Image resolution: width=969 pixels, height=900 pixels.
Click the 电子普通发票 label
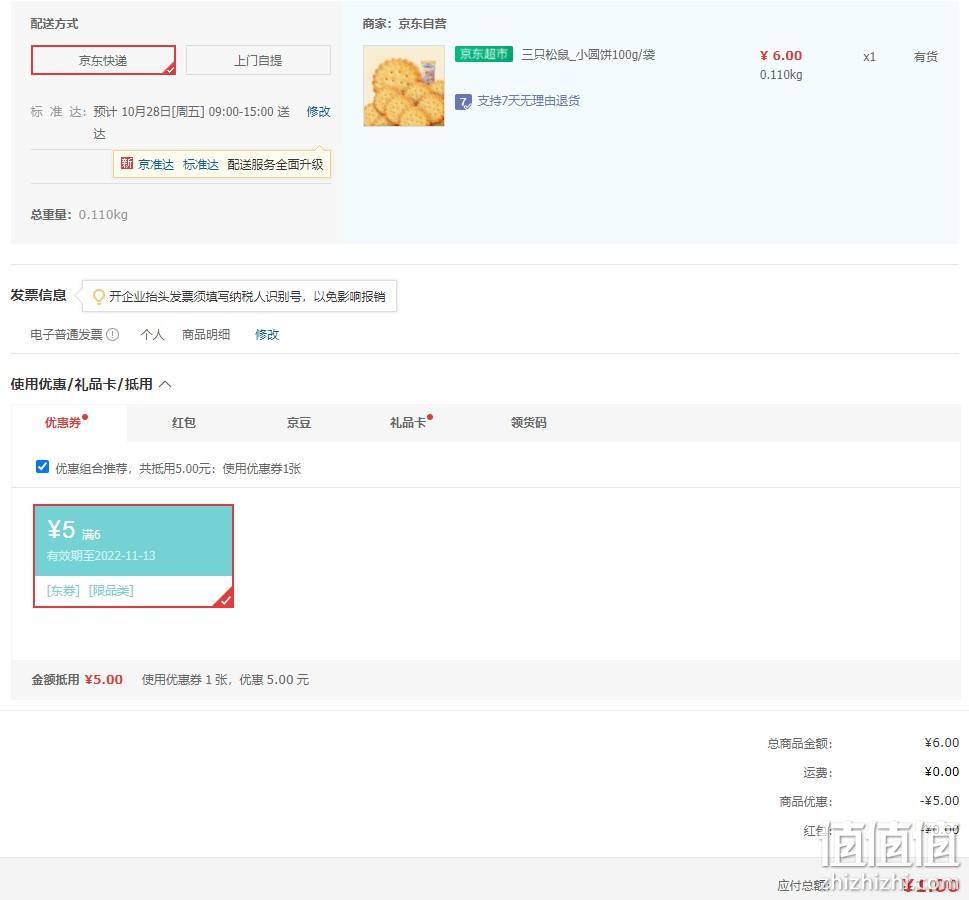click(67, 334)
